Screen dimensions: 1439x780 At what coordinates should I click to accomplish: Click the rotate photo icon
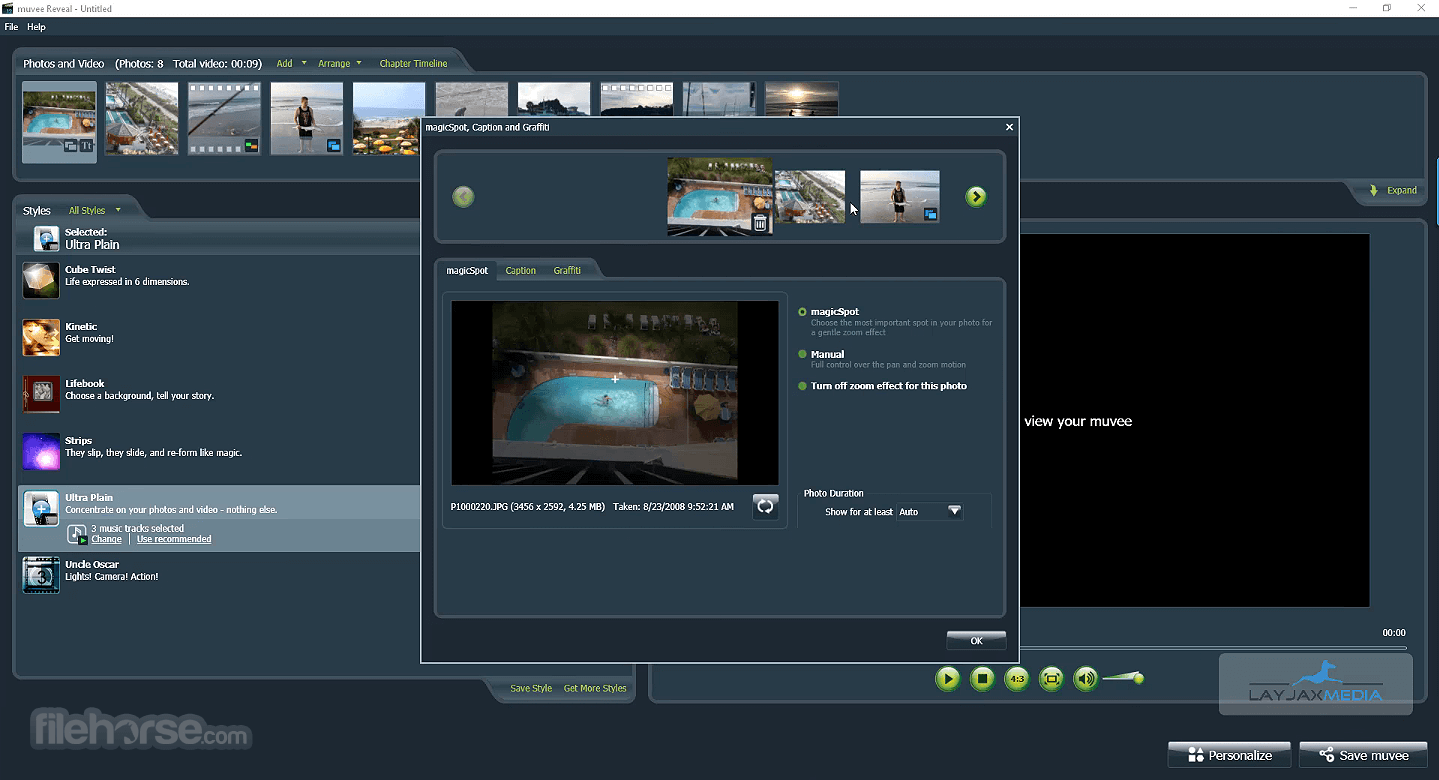pyautogui.click(x=765, y=507)
